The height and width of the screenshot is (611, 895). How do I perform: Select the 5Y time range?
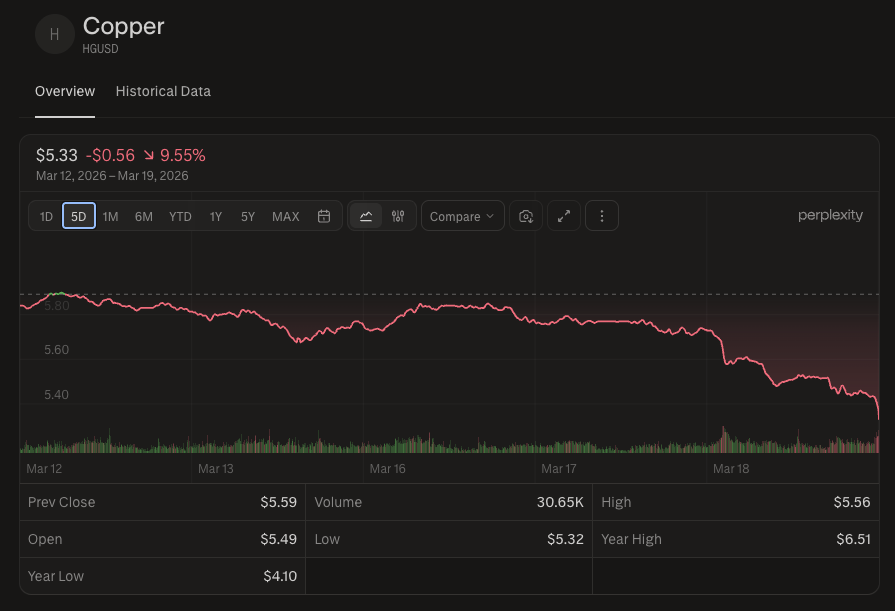[248, 216]
